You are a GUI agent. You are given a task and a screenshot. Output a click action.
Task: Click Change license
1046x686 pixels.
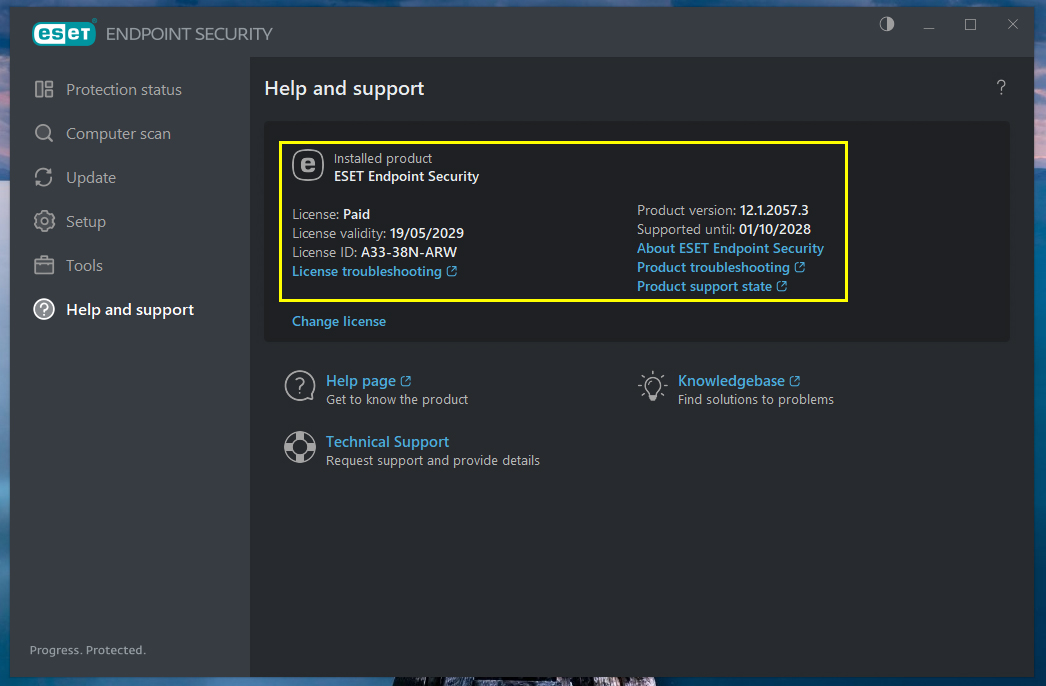pyautogui.click(x=339, y=322)
